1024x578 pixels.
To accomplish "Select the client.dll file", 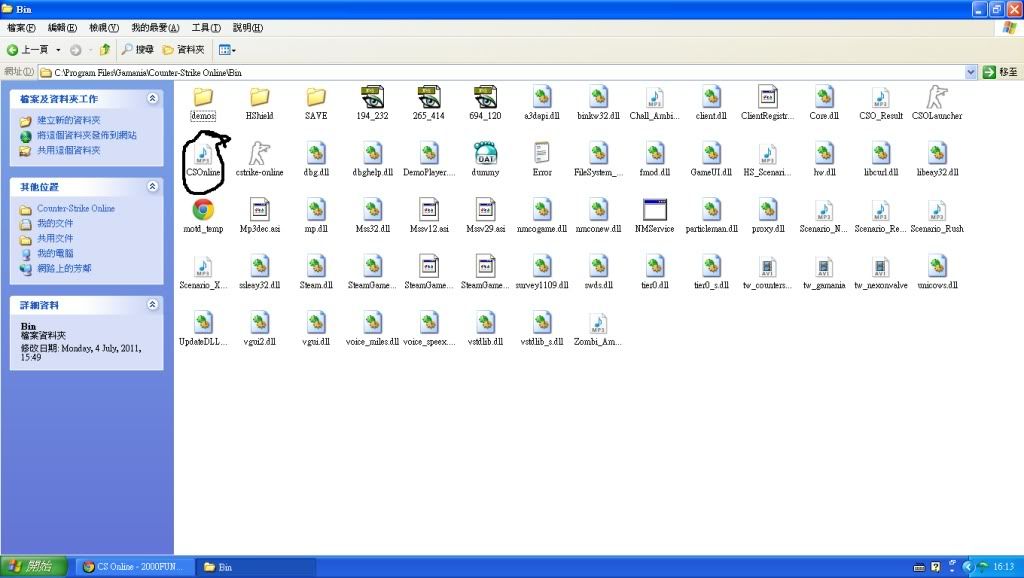I will tap(711, 103).
